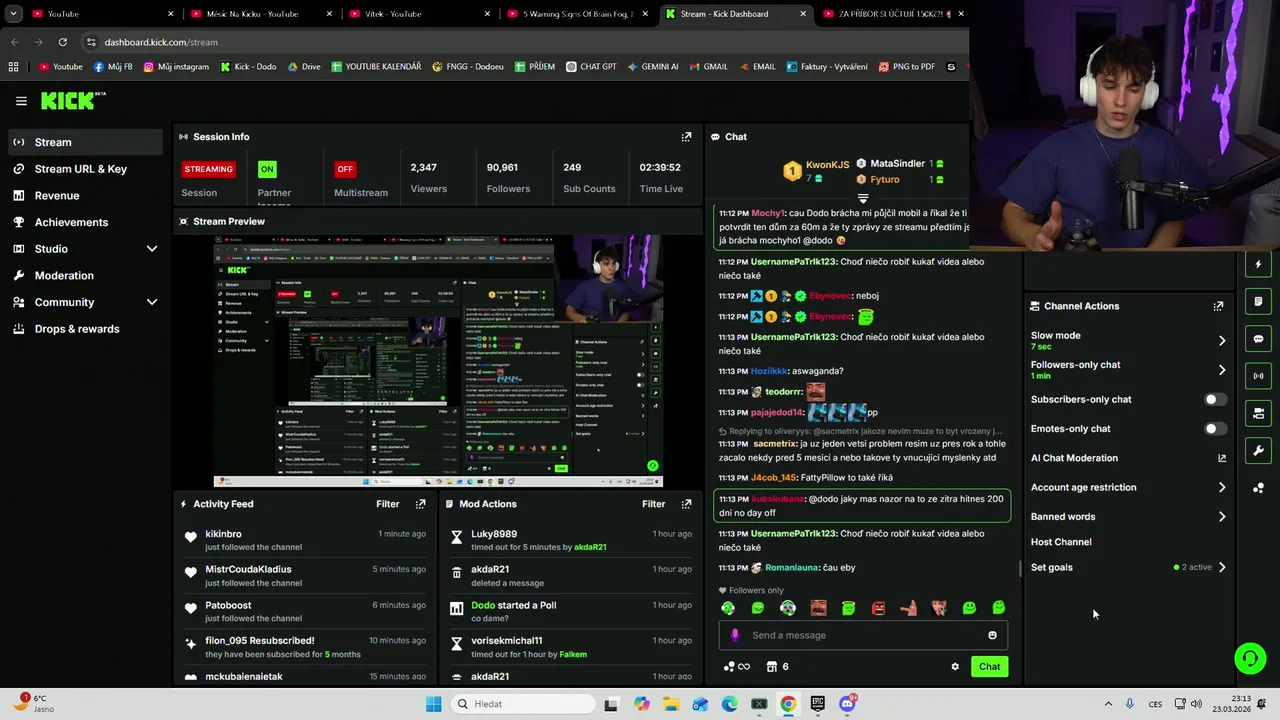Open the hamburger menu beside Kick logo
The width and height of the screenshot is (1280, 720).
point(21,101)
